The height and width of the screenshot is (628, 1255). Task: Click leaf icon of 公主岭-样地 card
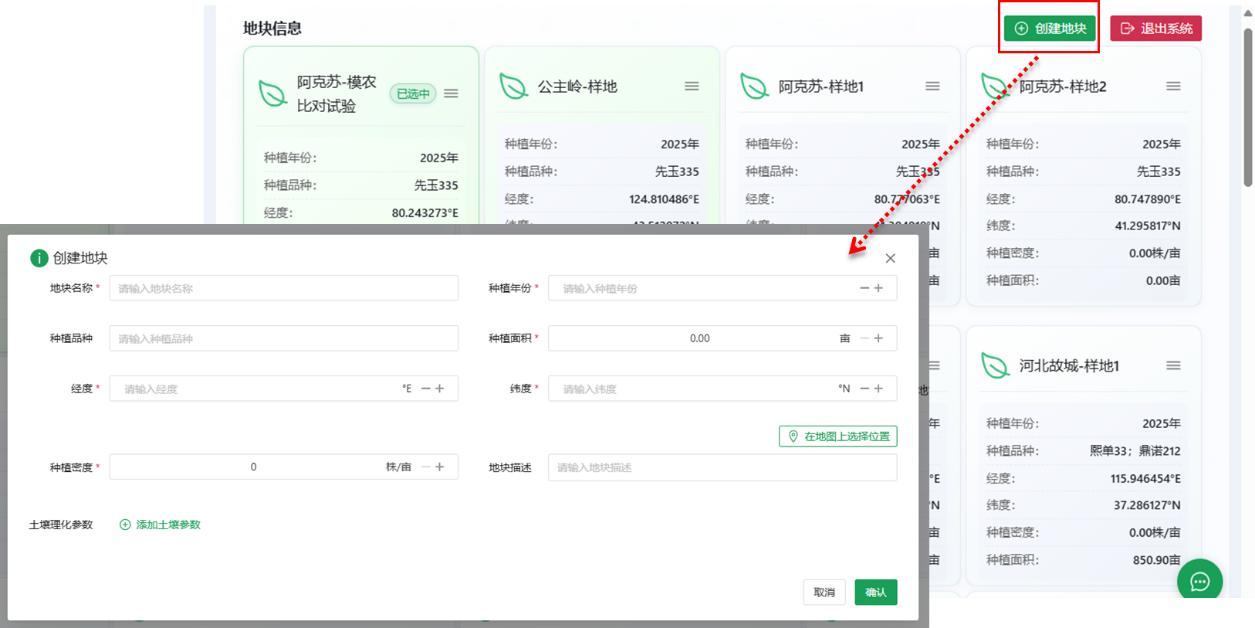click(514, 86)
